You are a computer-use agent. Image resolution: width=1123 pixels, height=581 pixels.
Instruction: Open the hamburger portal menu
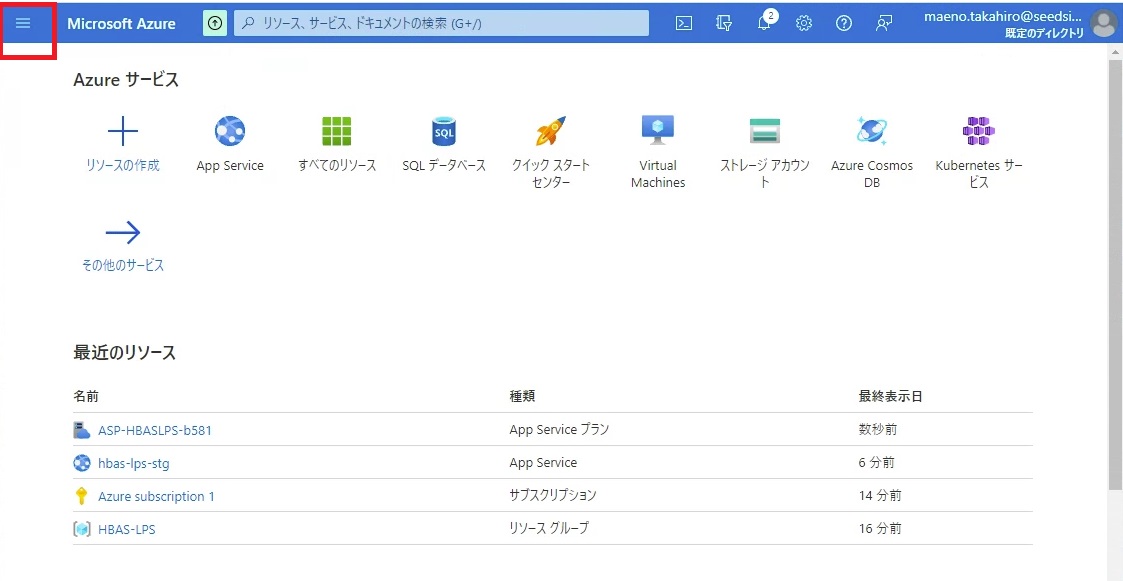pos(23,23)
